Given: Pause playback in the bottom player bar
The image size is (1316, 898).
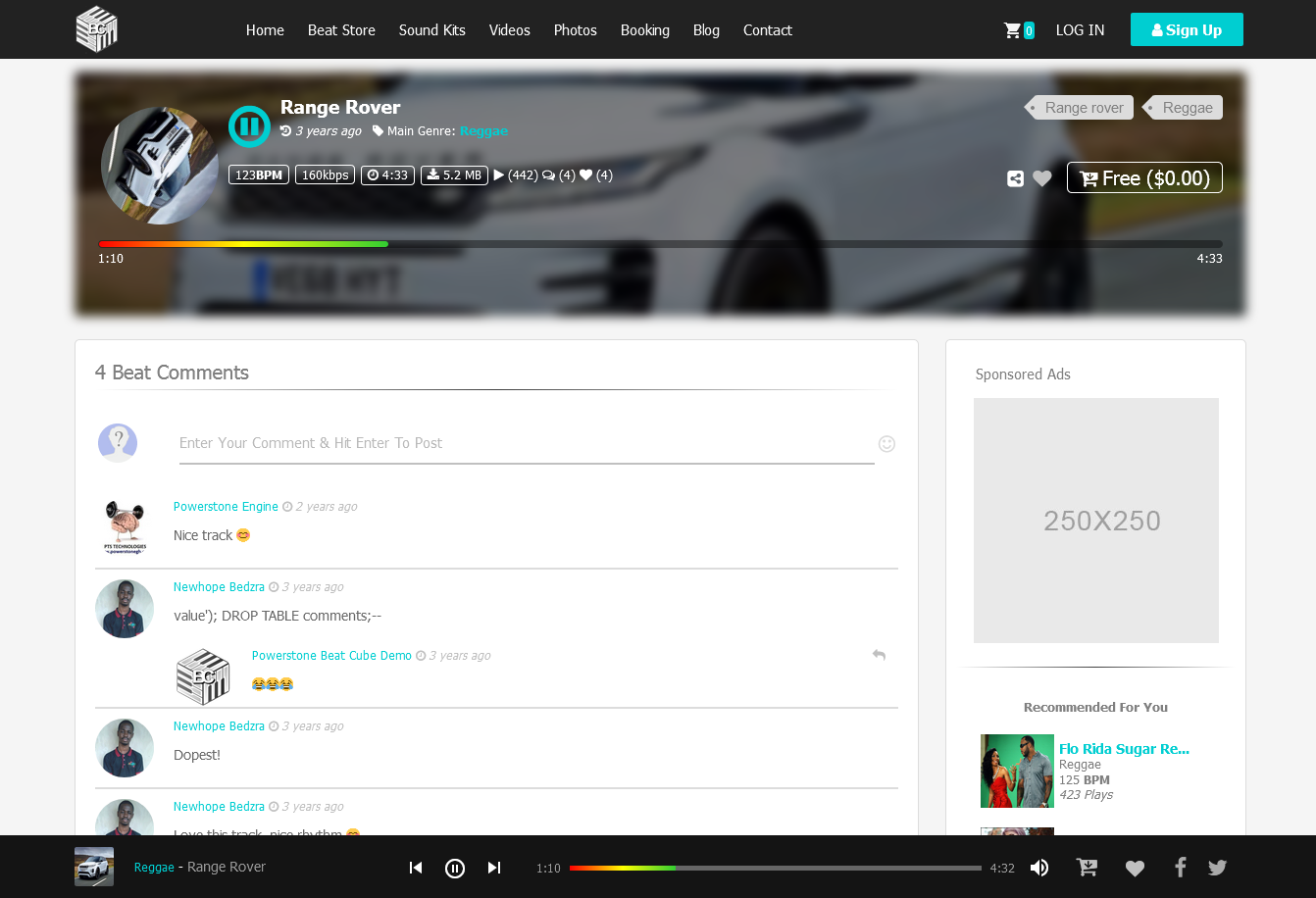Looking at the screenshot, I should pyautogui.click(x=455, y=868).
